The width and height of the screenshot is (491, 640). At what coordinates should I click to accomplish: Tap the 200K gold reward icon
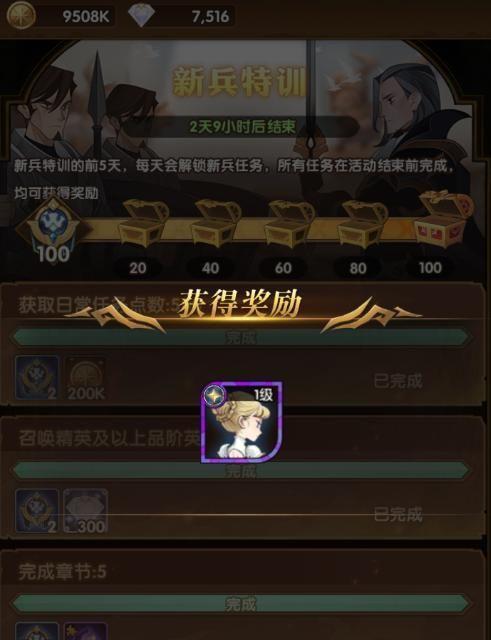click(86, 378)
